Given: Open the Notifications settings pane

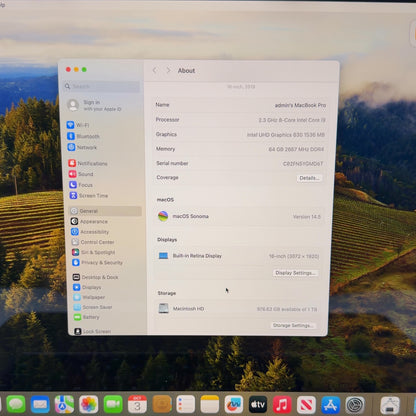Looking at the screenshot, I should coord(88,163).
